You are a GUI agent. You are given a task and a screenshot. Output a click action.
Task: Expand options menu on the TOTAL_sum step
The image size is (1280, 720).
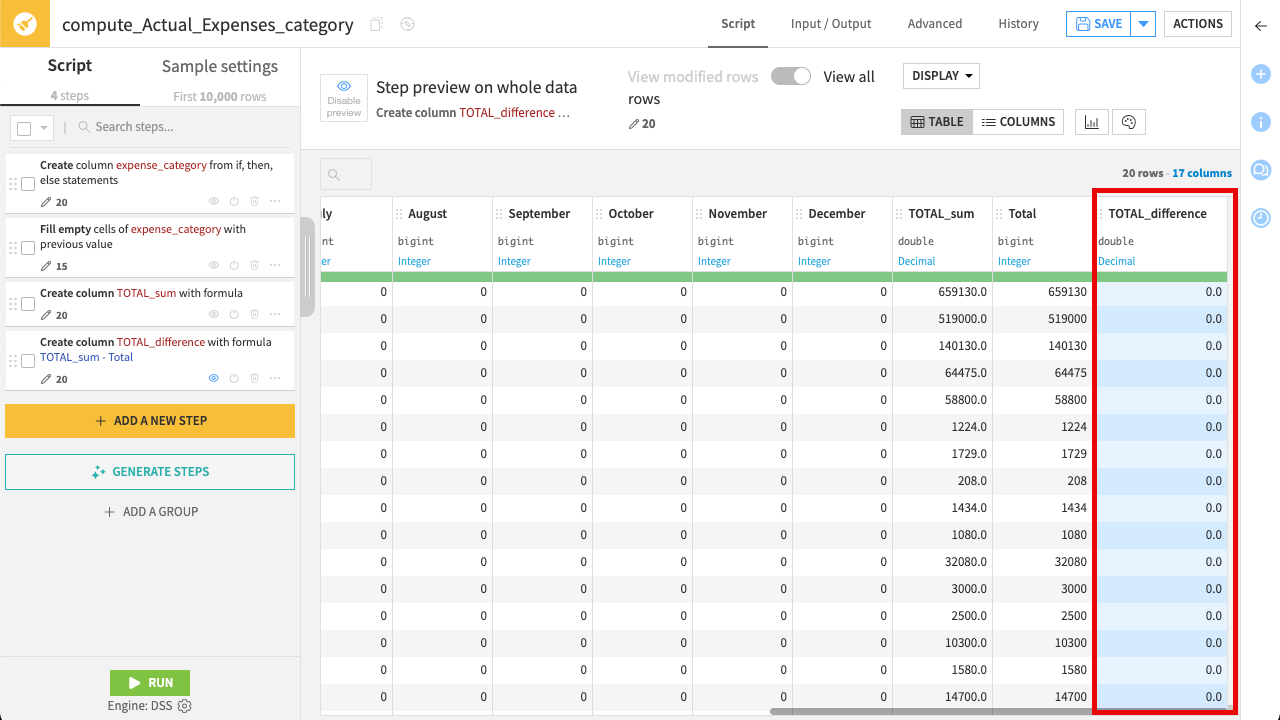tap(275, 313)
